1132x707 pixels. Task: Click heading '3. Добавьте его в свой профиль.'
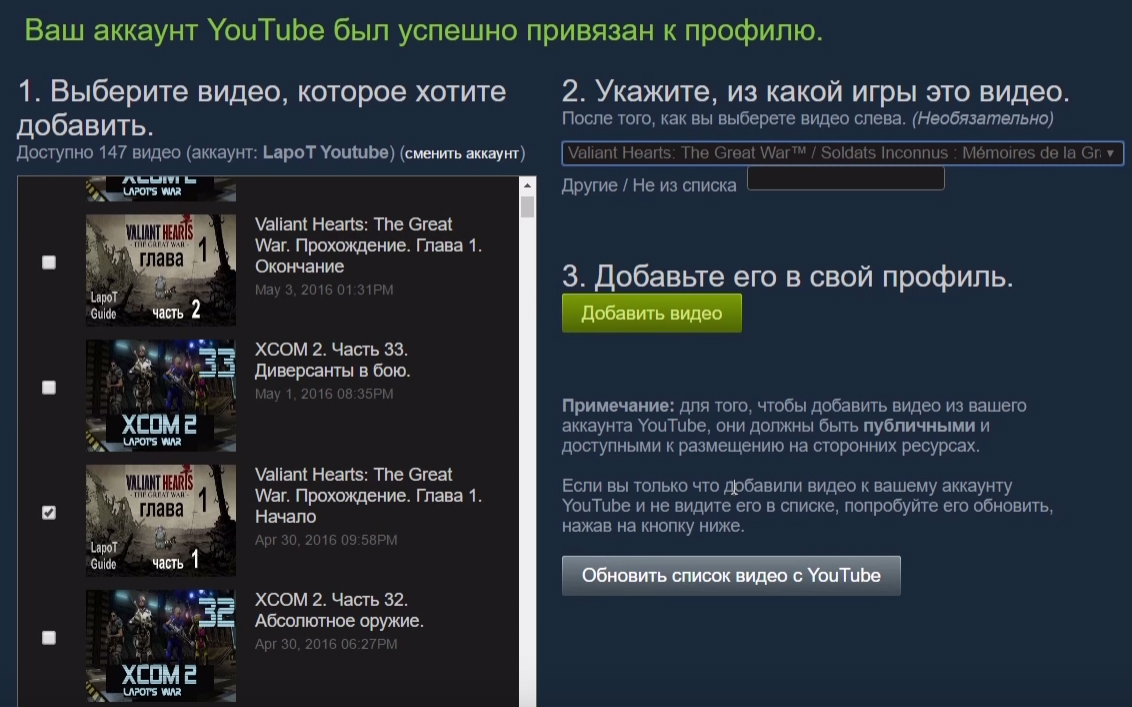[x=788, y=277]
